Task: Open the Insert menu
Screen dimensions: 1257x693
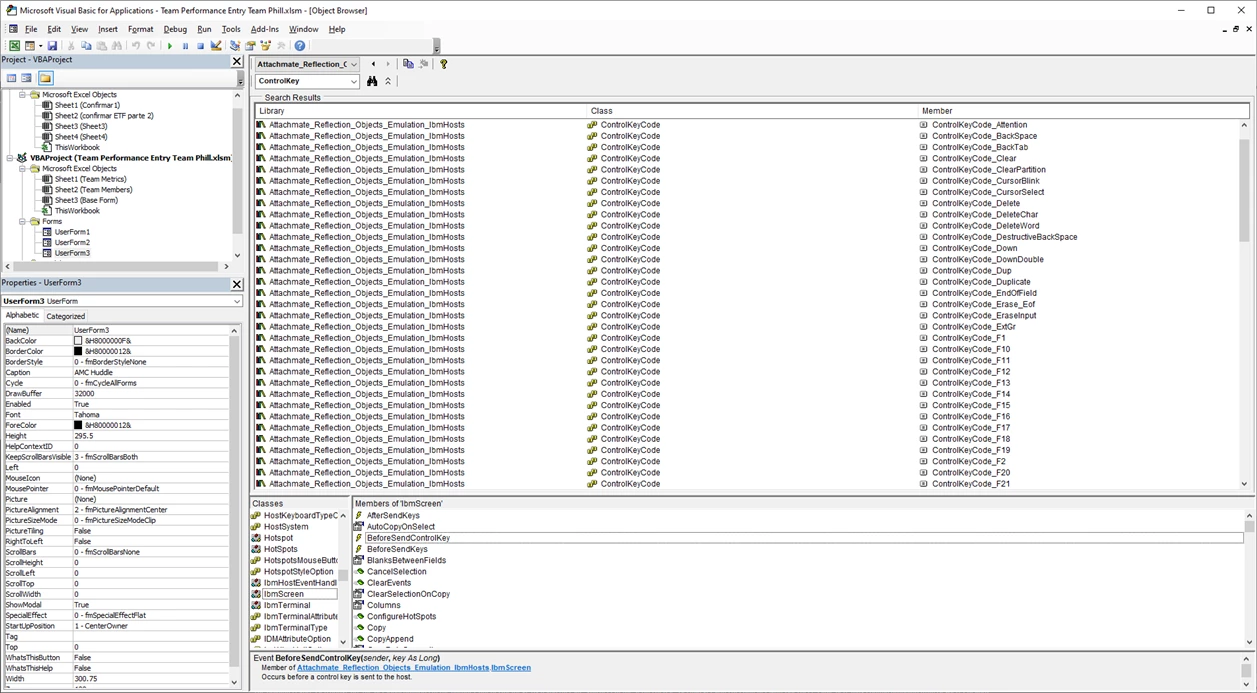Action: [x=108, y=29]
